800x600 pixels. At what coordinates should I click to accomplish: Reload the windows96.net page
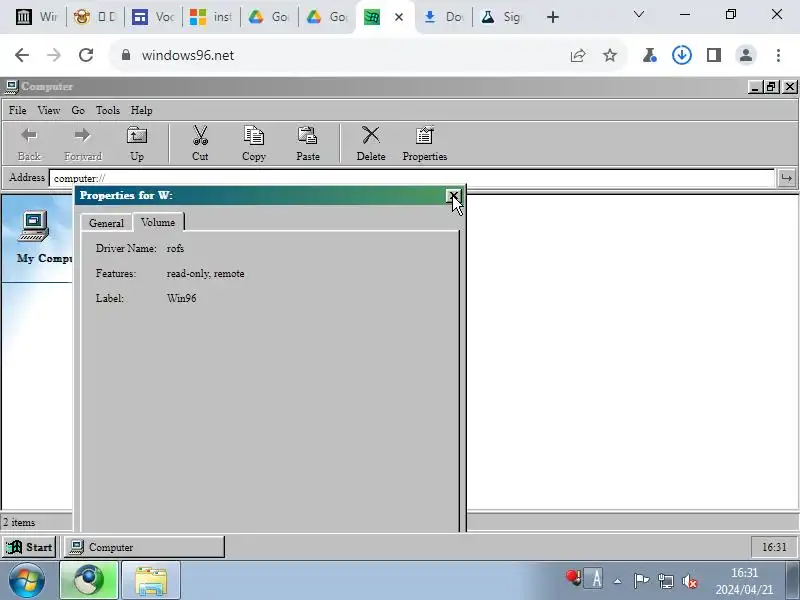pos(86,55)
